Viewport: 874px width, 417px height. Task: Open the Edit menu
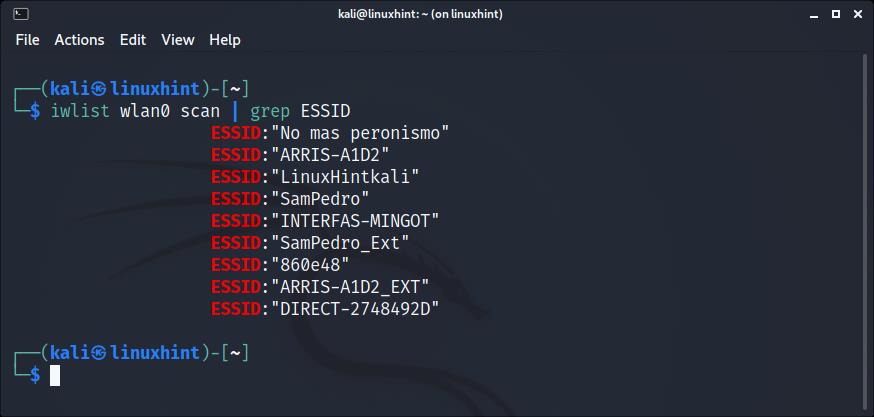133,40
